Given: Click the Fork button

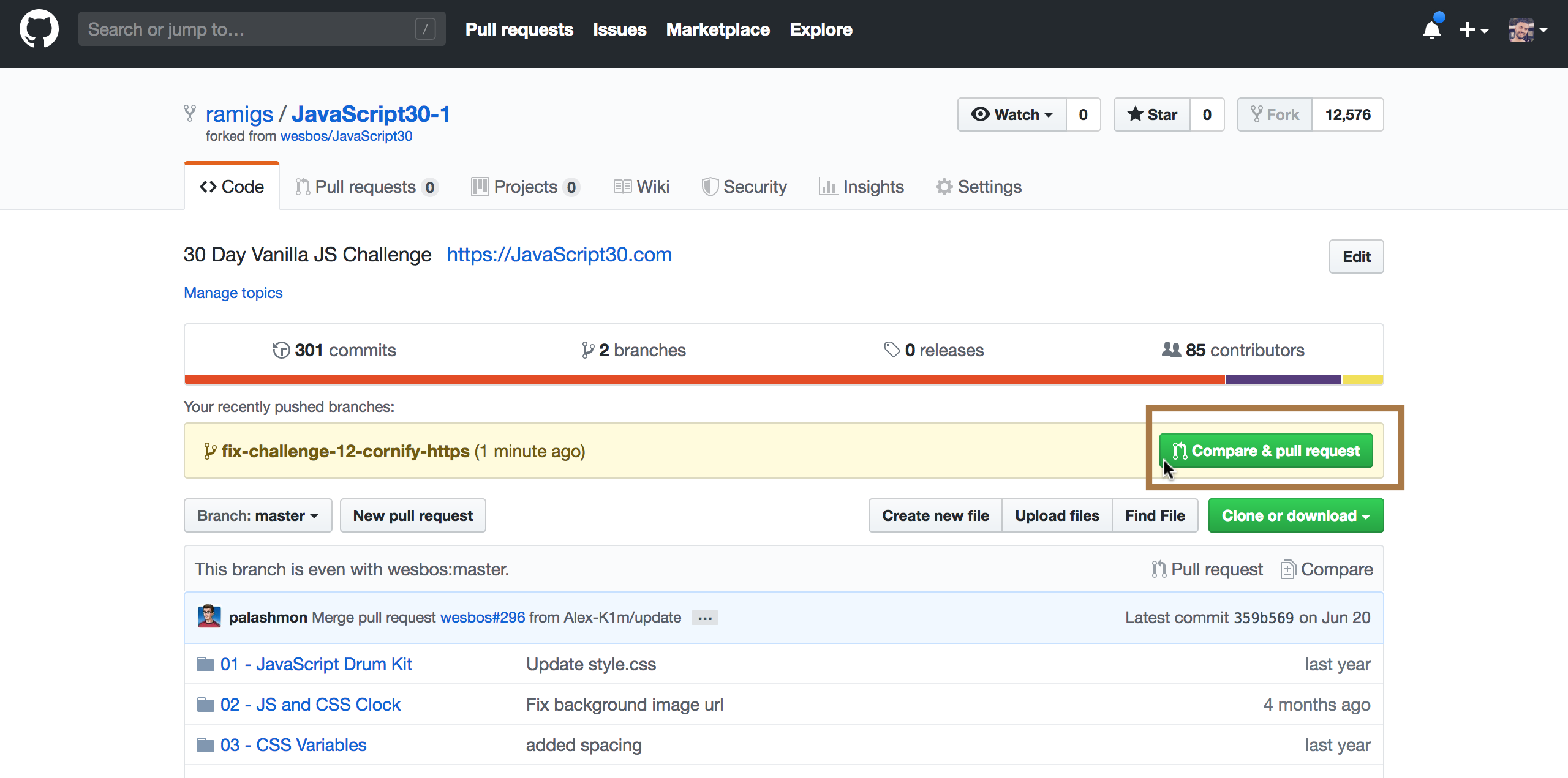Looking at the screenshot, I should [1275, 114].
